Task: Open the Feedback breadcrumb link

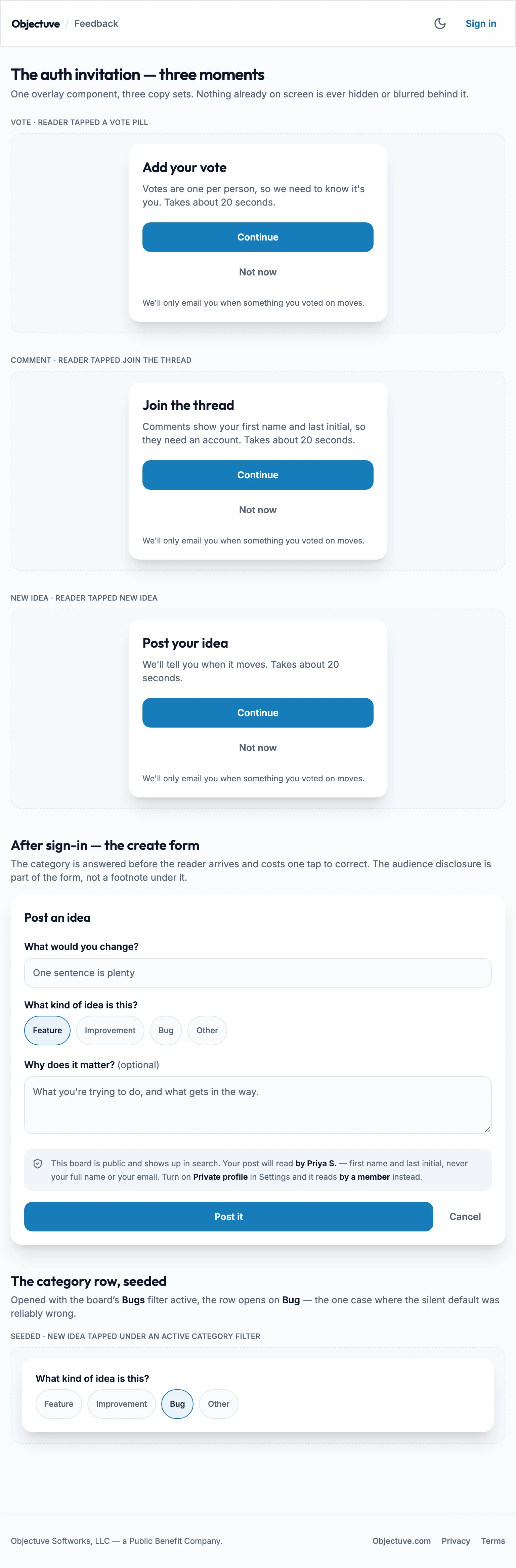Action: pyautogui.click(x=96, y=24)
